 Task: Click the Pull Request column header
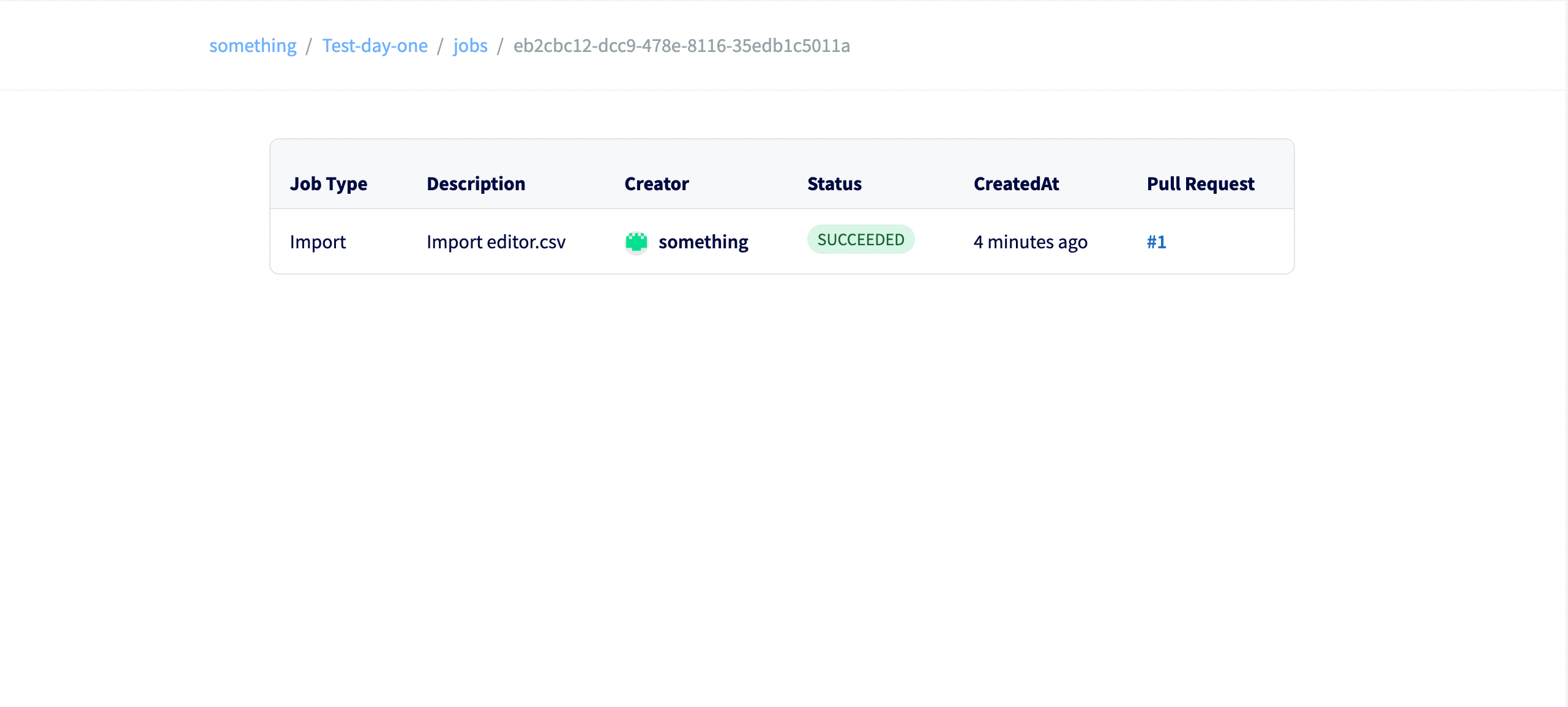pyautogui.click(x=1200, y=183)
